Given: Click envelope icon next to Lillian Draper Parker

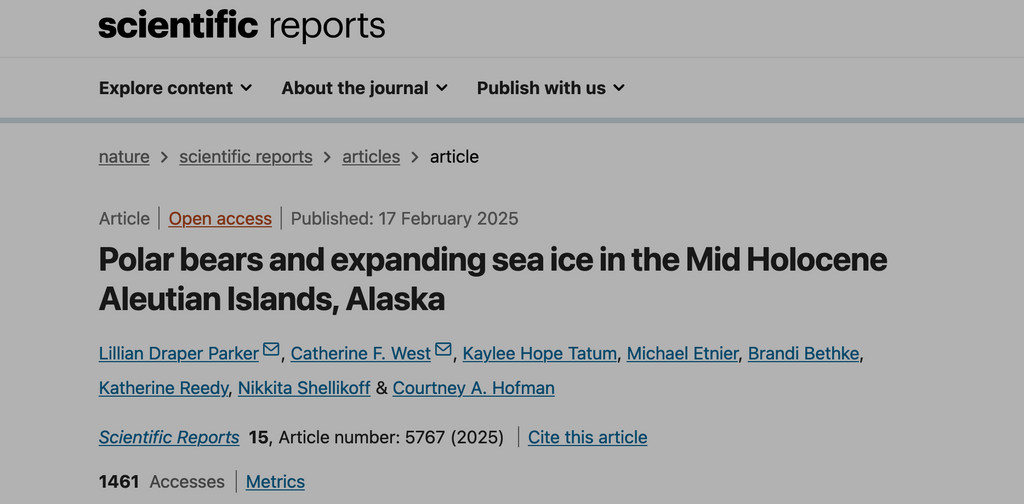Looking at the screenshot, I should [272, 350].
